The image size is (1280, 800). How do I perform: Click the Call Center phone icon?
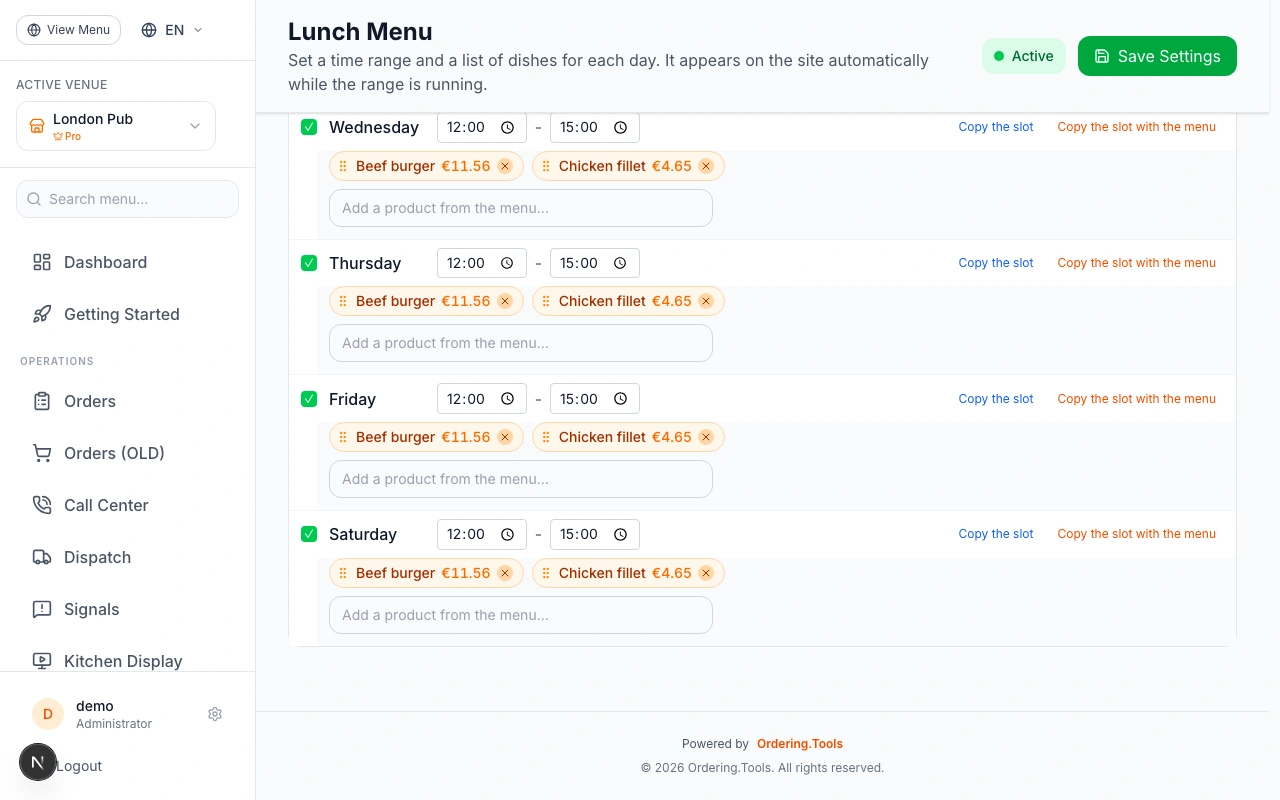(42, 505)
